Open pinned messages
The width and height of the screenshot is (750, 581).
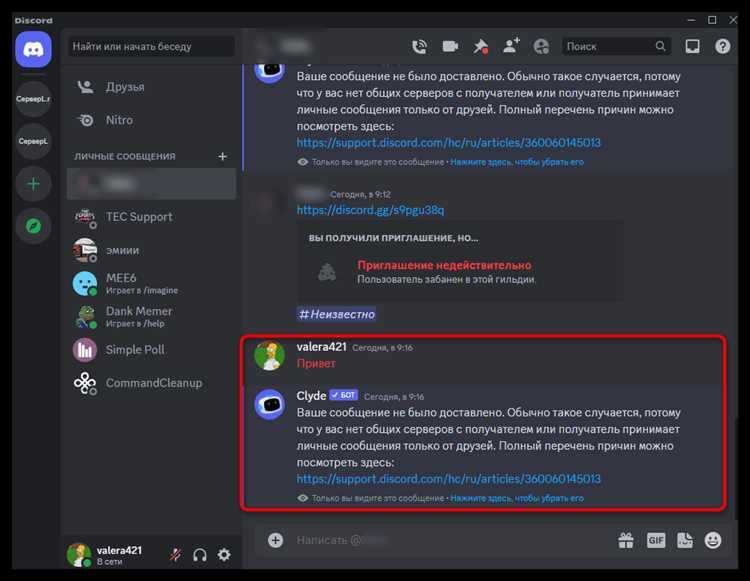point(480,46)
